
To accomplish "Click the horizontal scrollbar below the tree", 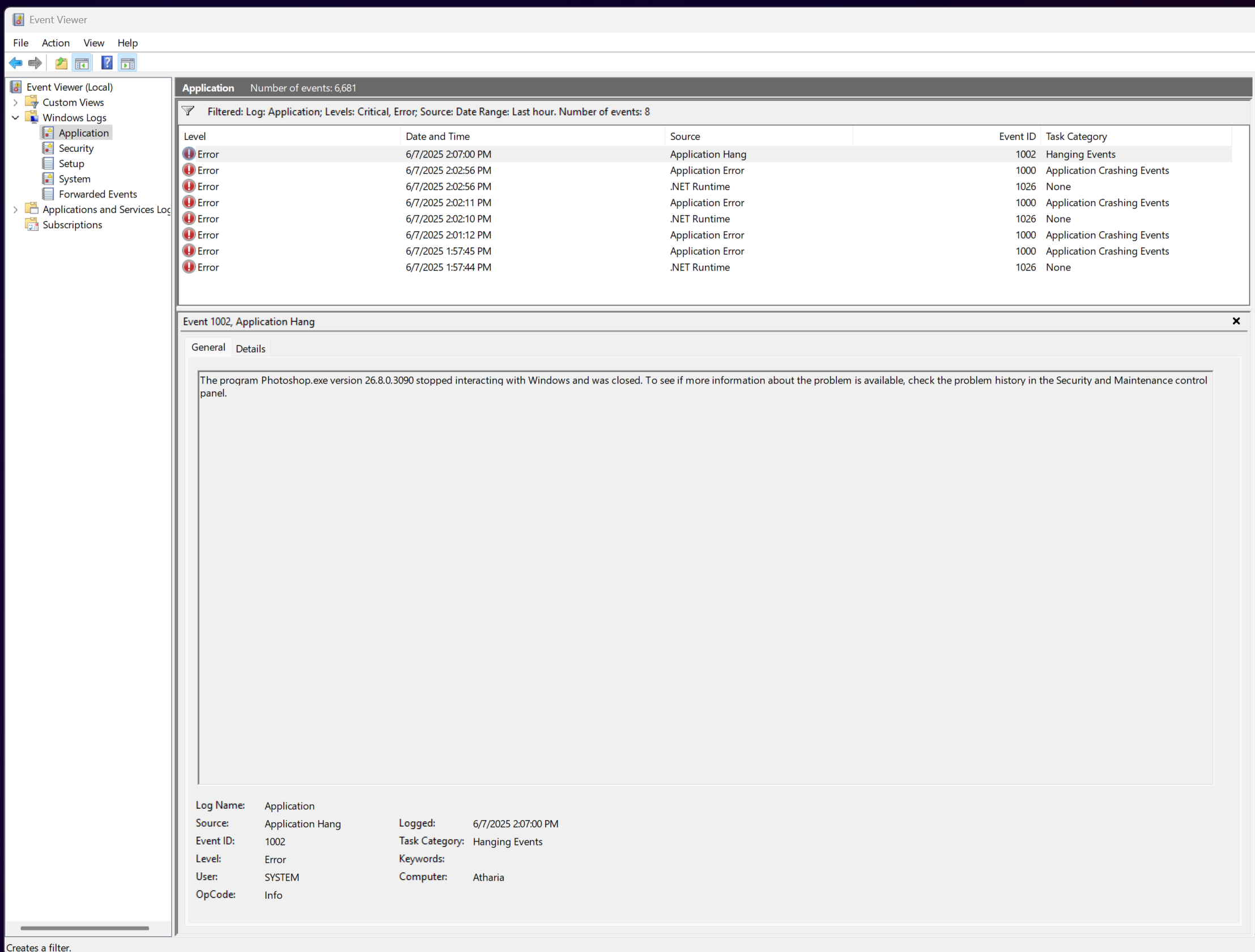I will point(85,928).
